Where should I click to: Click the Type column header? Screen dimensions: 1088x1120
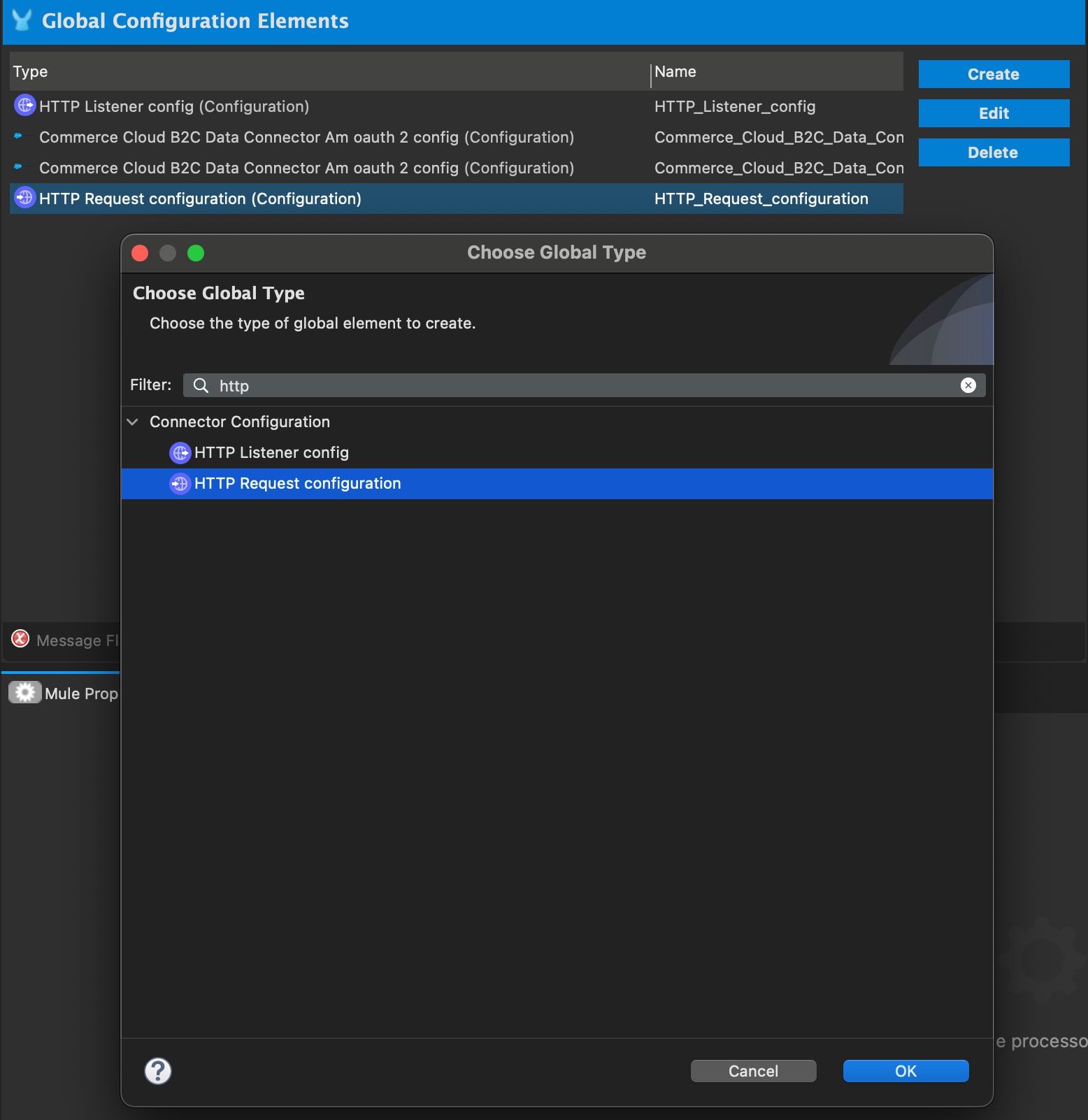tap(330, 71)
